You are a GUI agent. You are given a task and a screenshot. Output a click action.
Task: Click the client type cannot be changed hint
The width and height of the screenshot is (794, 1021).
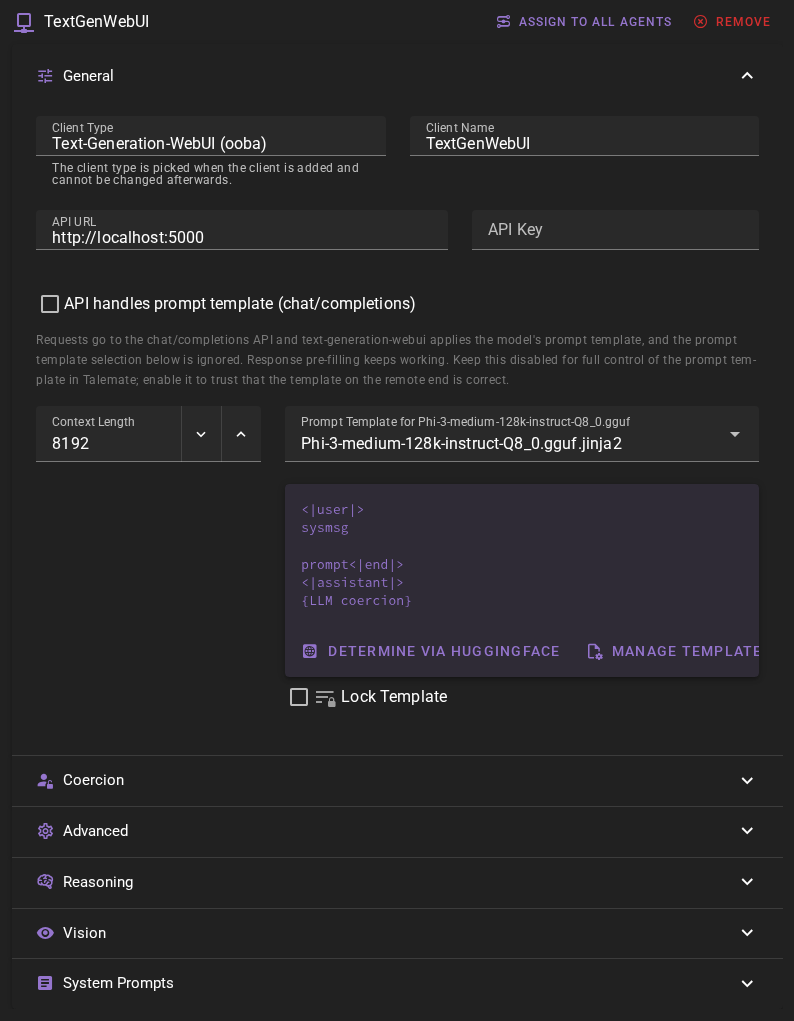click(x=205, y=174)
